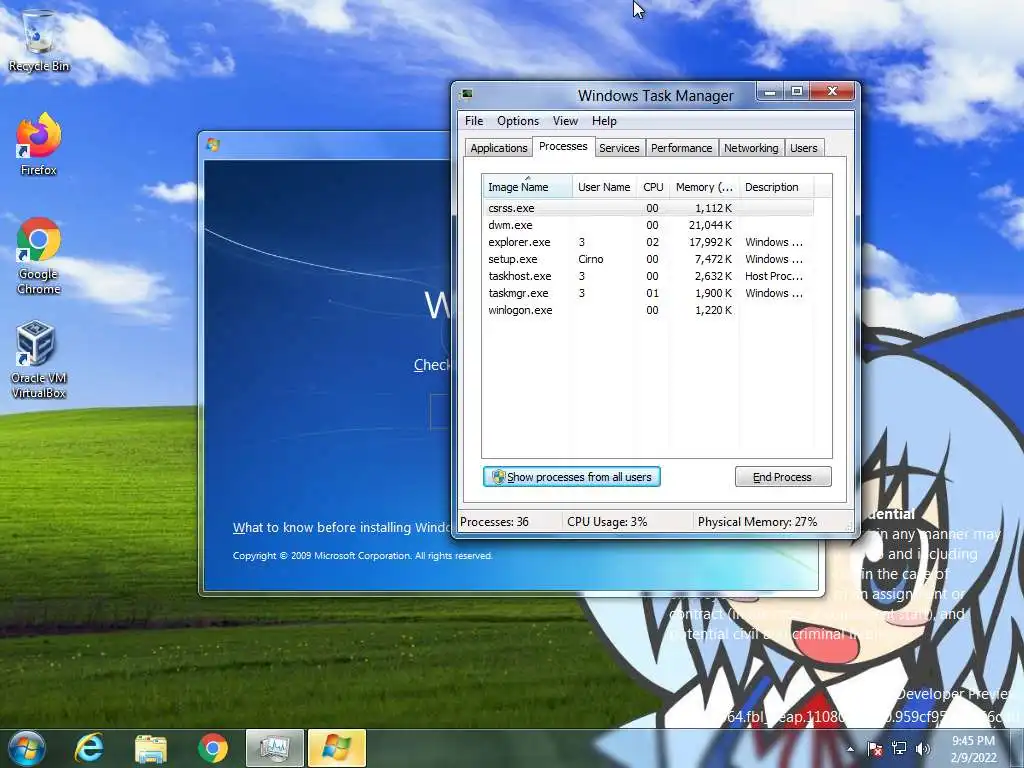Click the Start orb button
1024x768 pixels.
tap(26, 748)
